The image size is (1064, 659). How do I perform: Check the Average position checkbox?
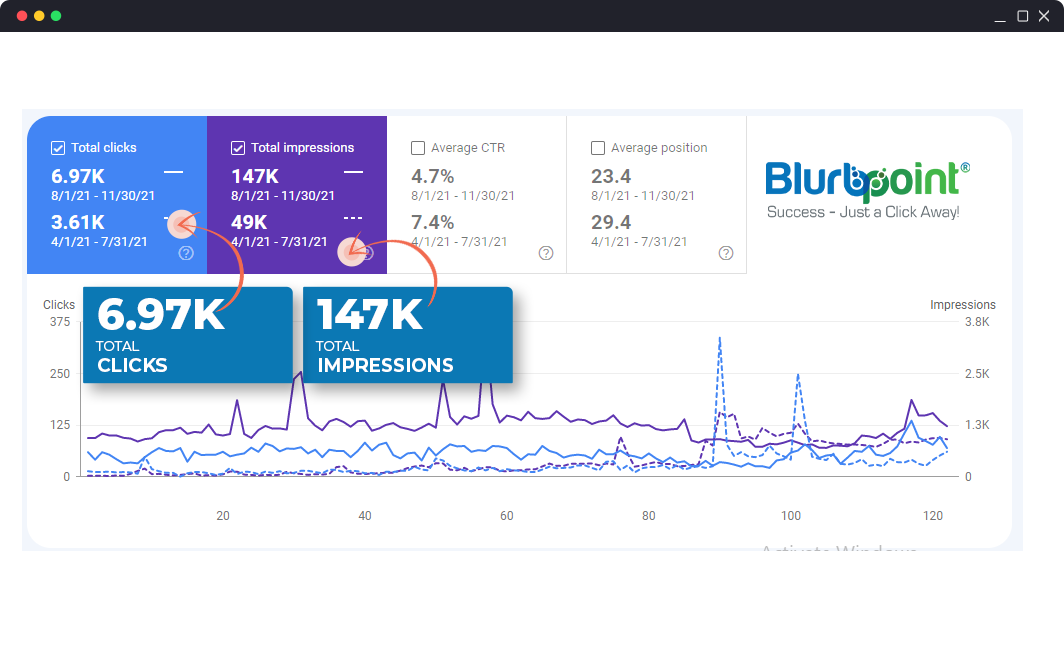(598, 148)
